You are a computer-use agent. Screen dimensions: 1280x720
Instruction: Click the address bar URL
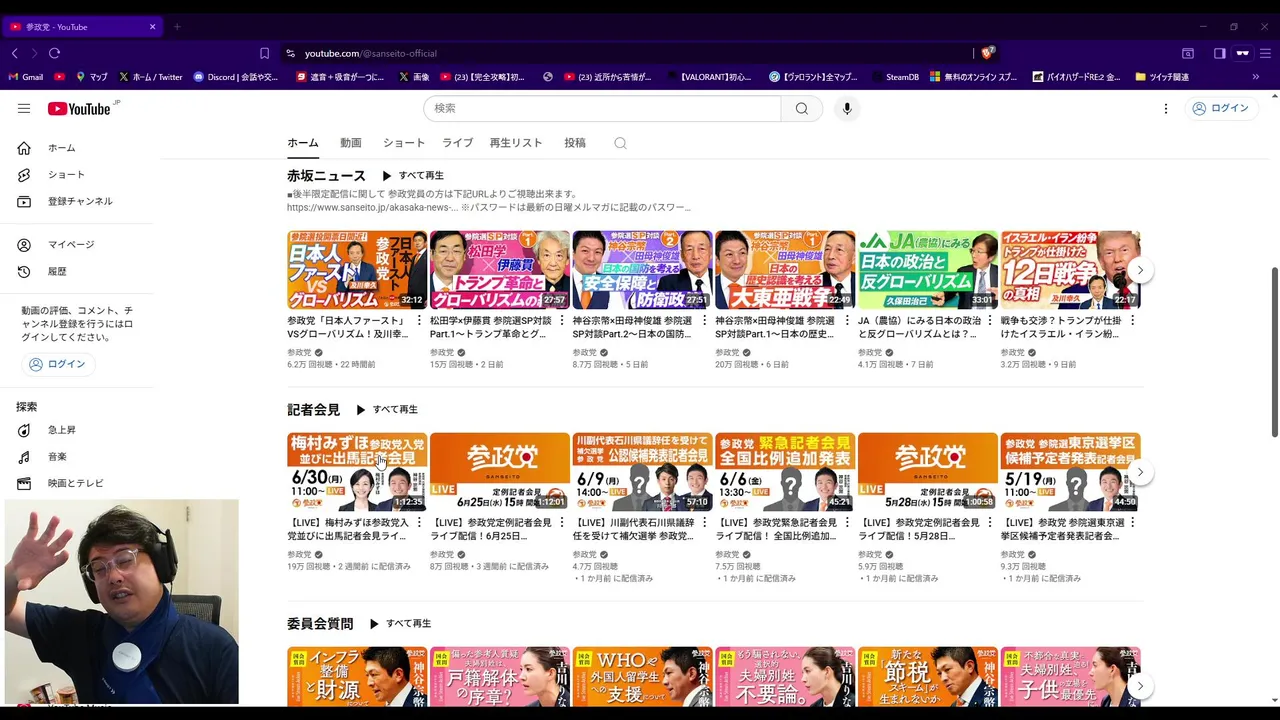pos(371,53)
